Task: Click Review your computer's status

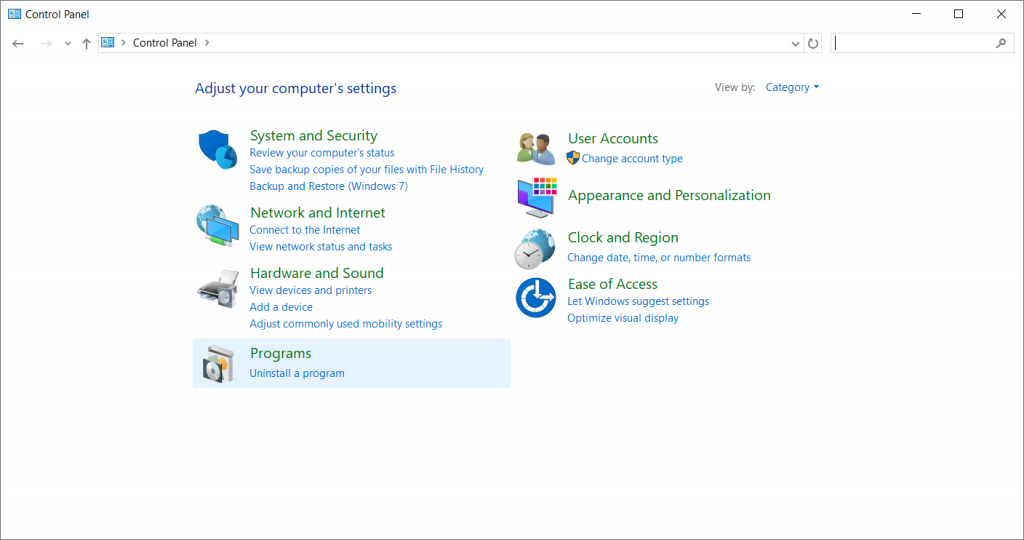Action: coord(322,153)
